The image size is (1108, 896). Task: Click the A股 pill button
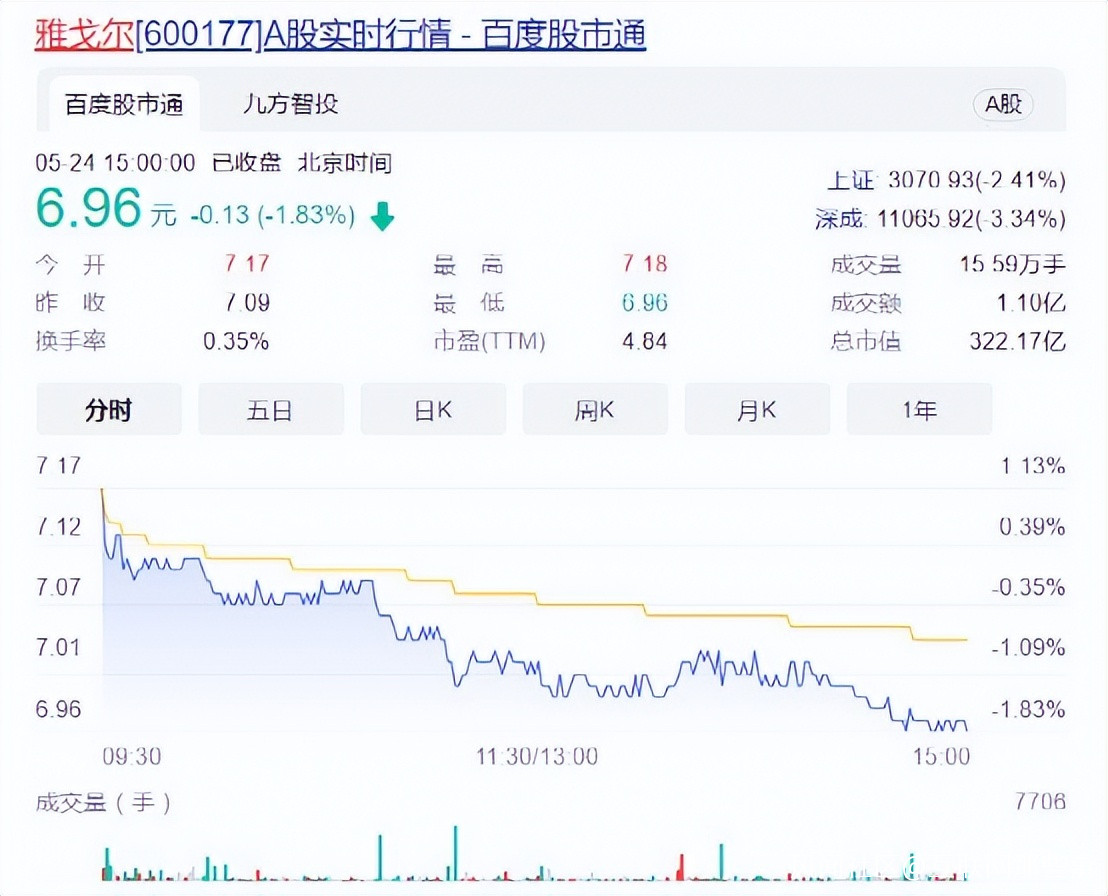tap(1003, 105)
